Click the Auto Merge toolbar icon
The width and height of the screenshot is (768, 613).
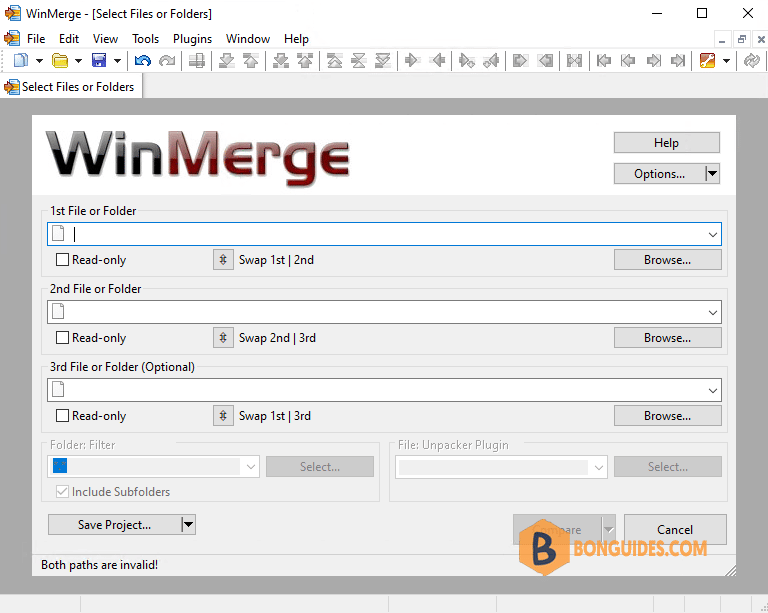tap(575, 61)
